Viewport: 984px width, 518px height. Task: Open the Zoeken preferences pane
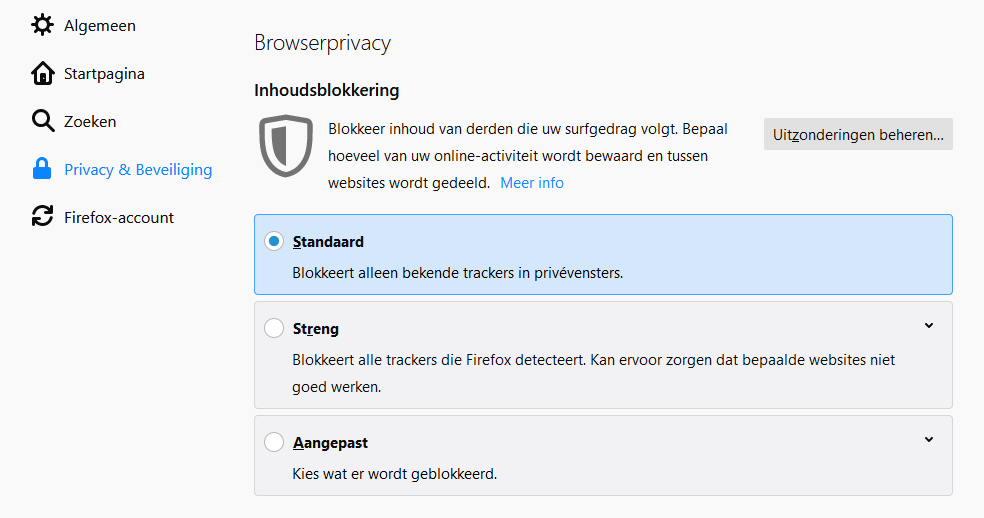click(90, 121)
